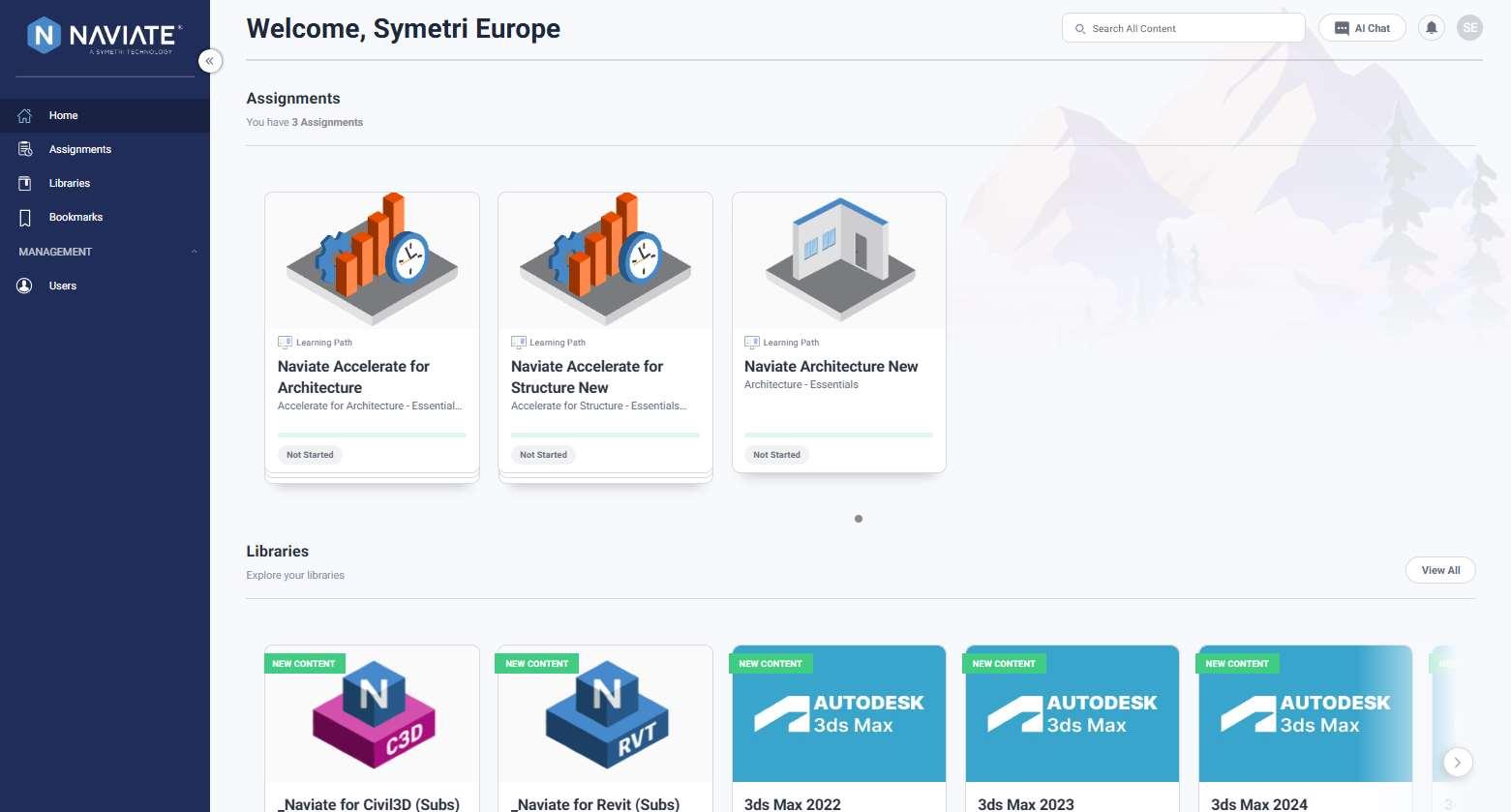Open Assignments in sidebar
This screenshot has width=1511, height=812.
(105, 149)
